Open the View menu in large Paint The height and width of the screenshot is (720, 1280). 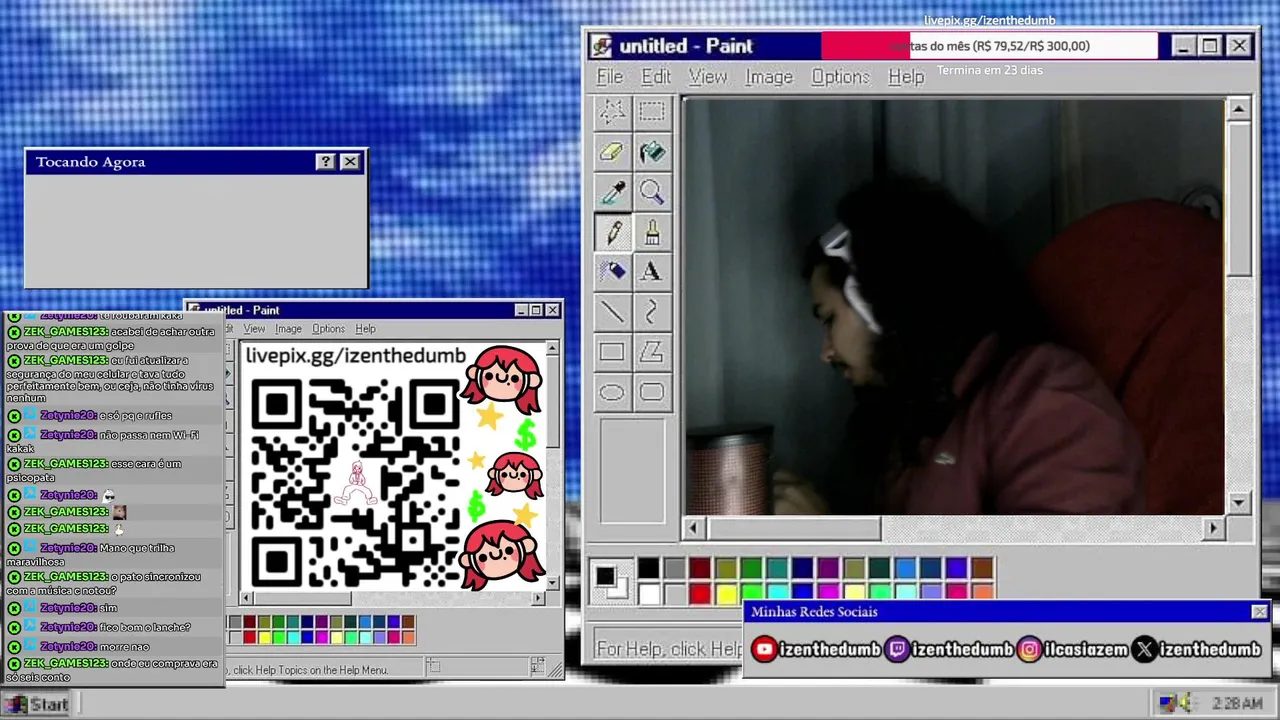click(708, 77)
